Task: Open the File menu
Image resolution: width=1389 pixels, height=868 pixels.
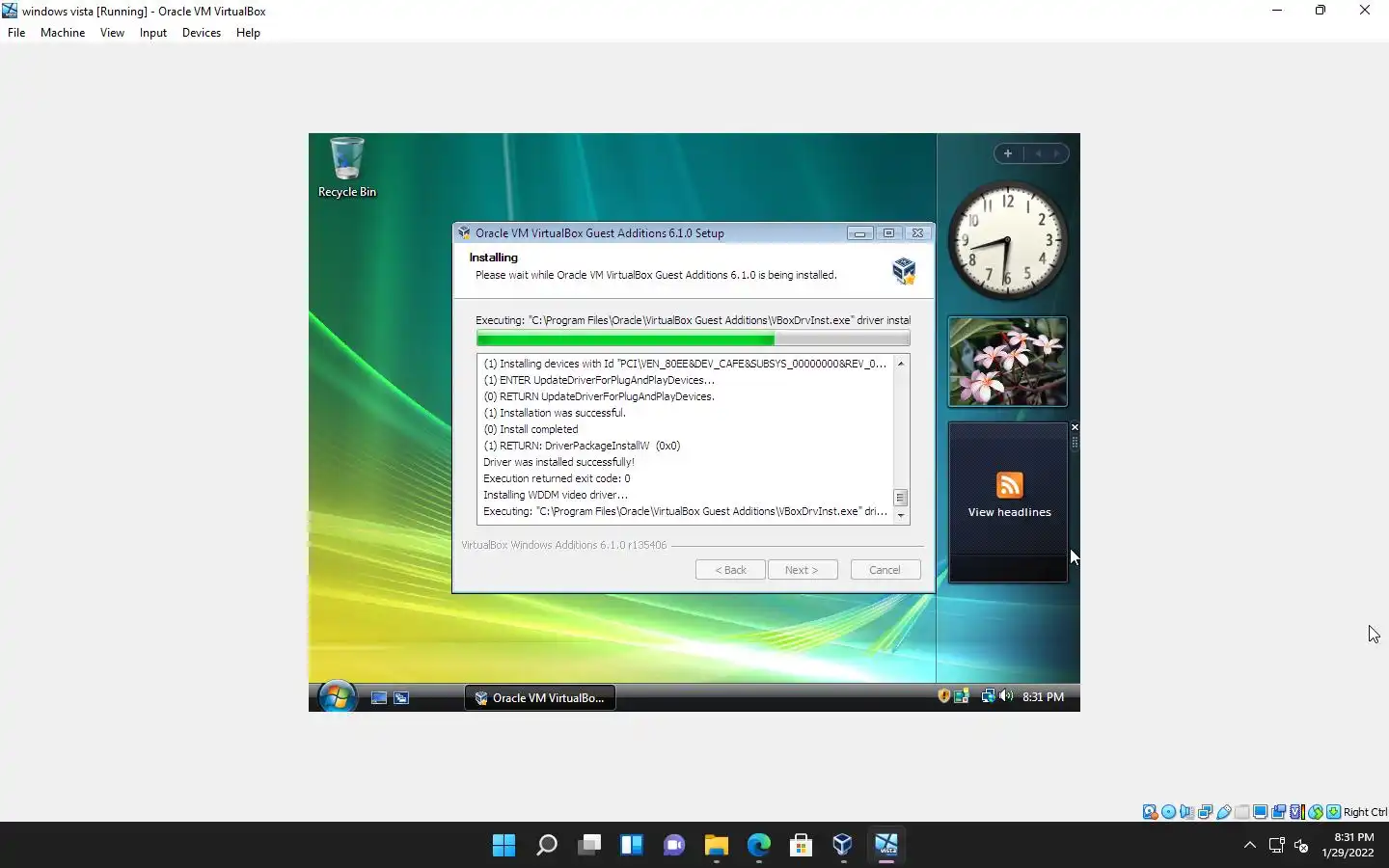Action: coord(16,33)
